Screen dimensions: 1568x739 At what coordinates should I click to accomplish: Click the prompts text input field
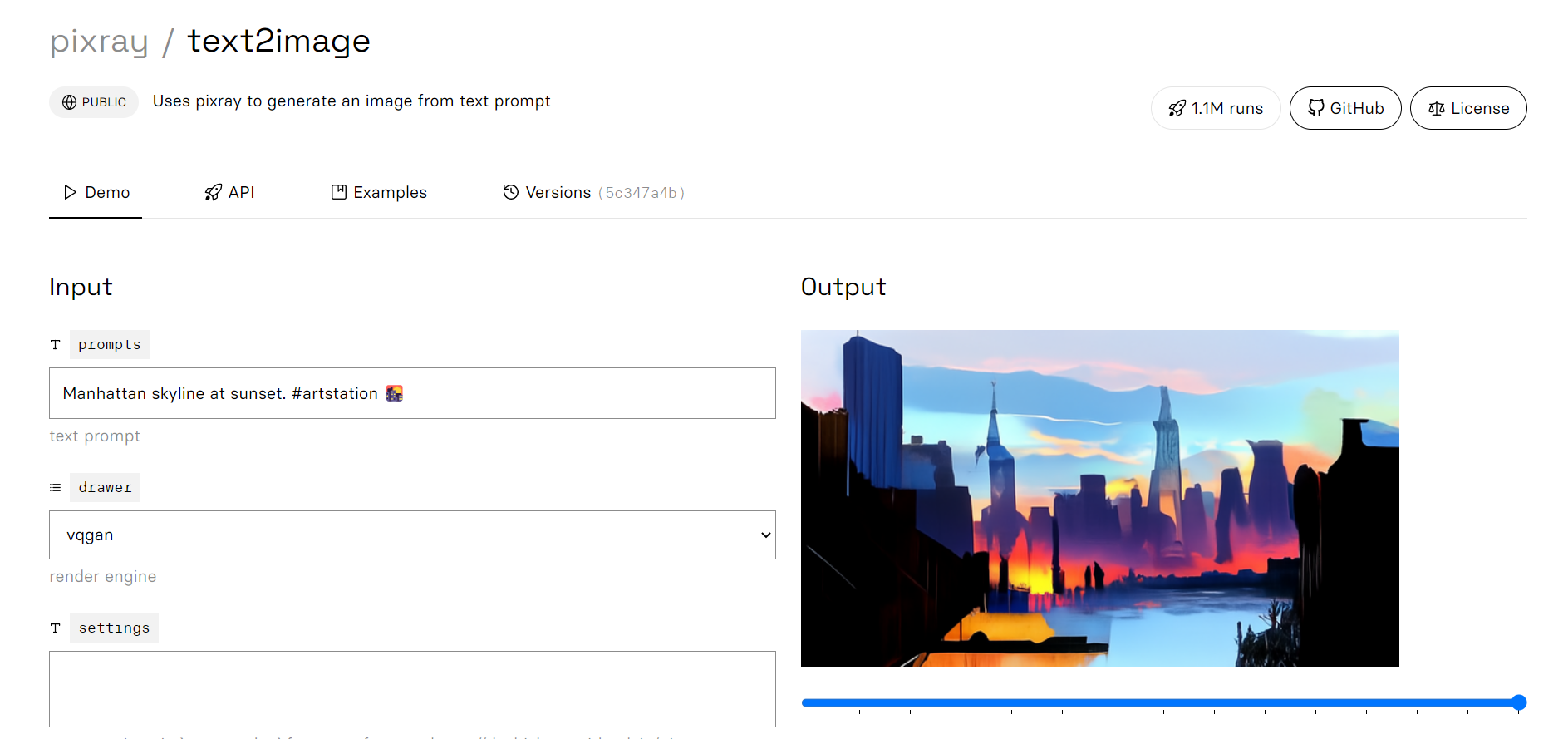(x=412, y=393)
